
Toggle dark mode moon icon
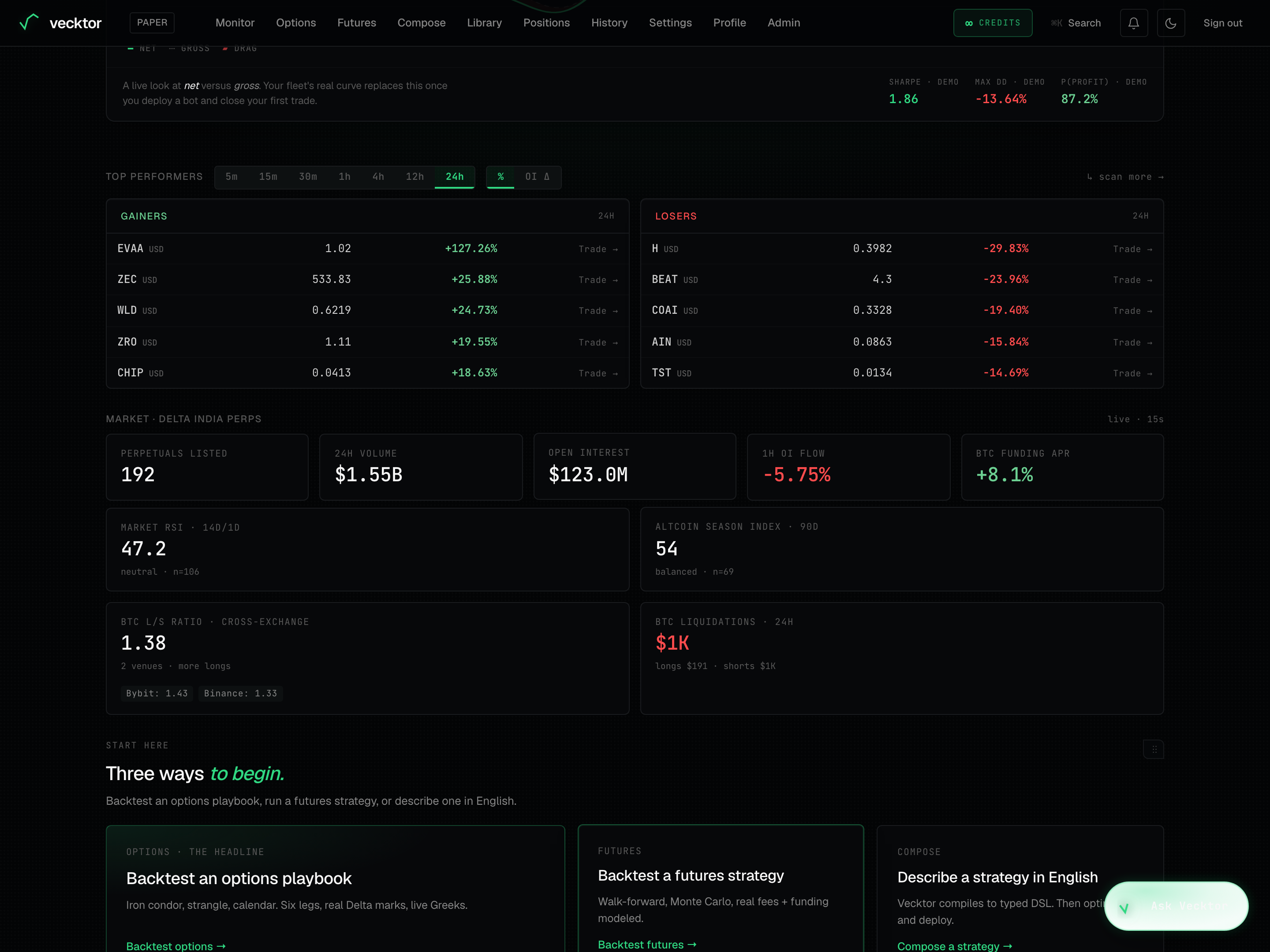pyautogui.click(x=1171, y=23)
